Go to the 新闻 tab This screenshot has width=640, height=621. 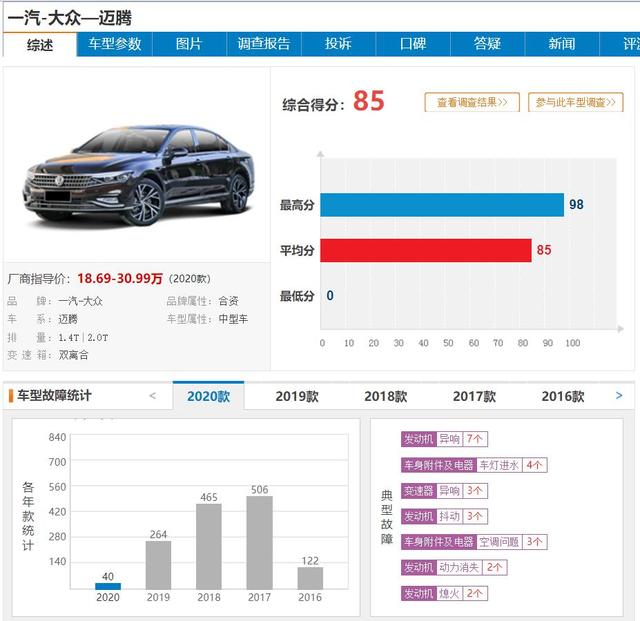(x=562, y=44)
